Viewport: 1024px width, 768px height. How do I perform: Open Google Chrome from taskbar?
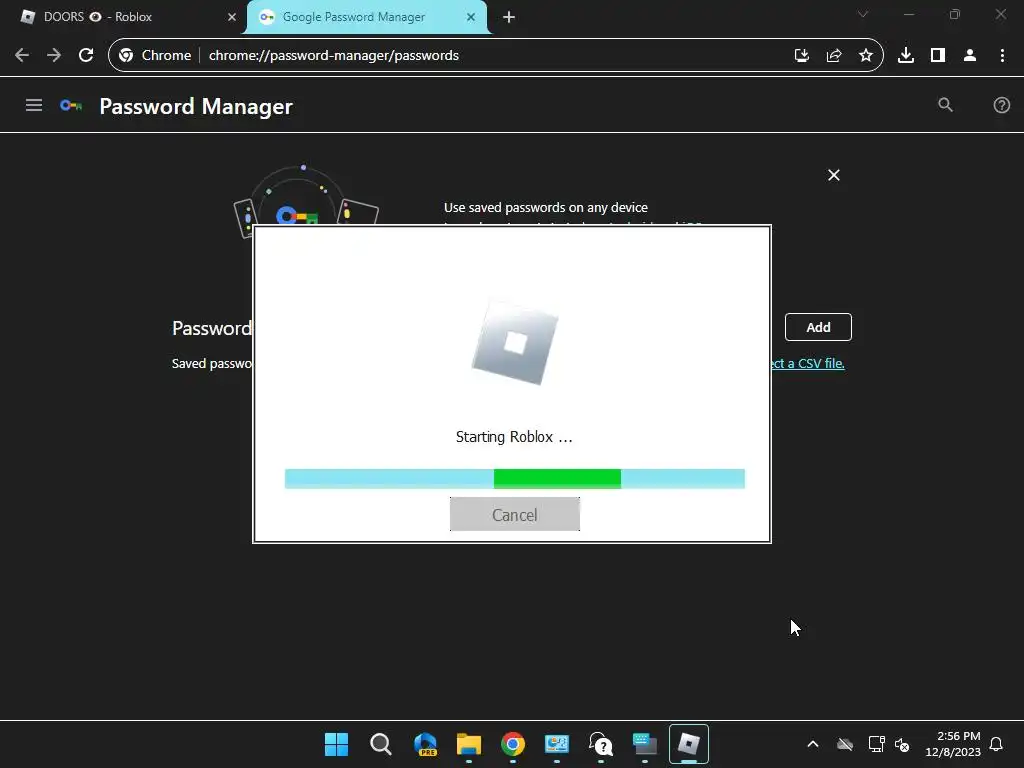pos(513,744)
